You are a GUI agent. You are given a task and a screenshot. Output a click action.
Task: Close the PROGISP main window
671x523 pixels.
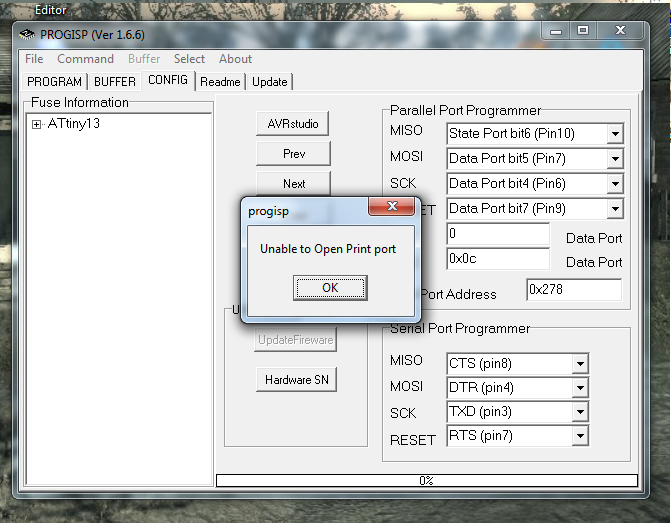pos(620,30)
